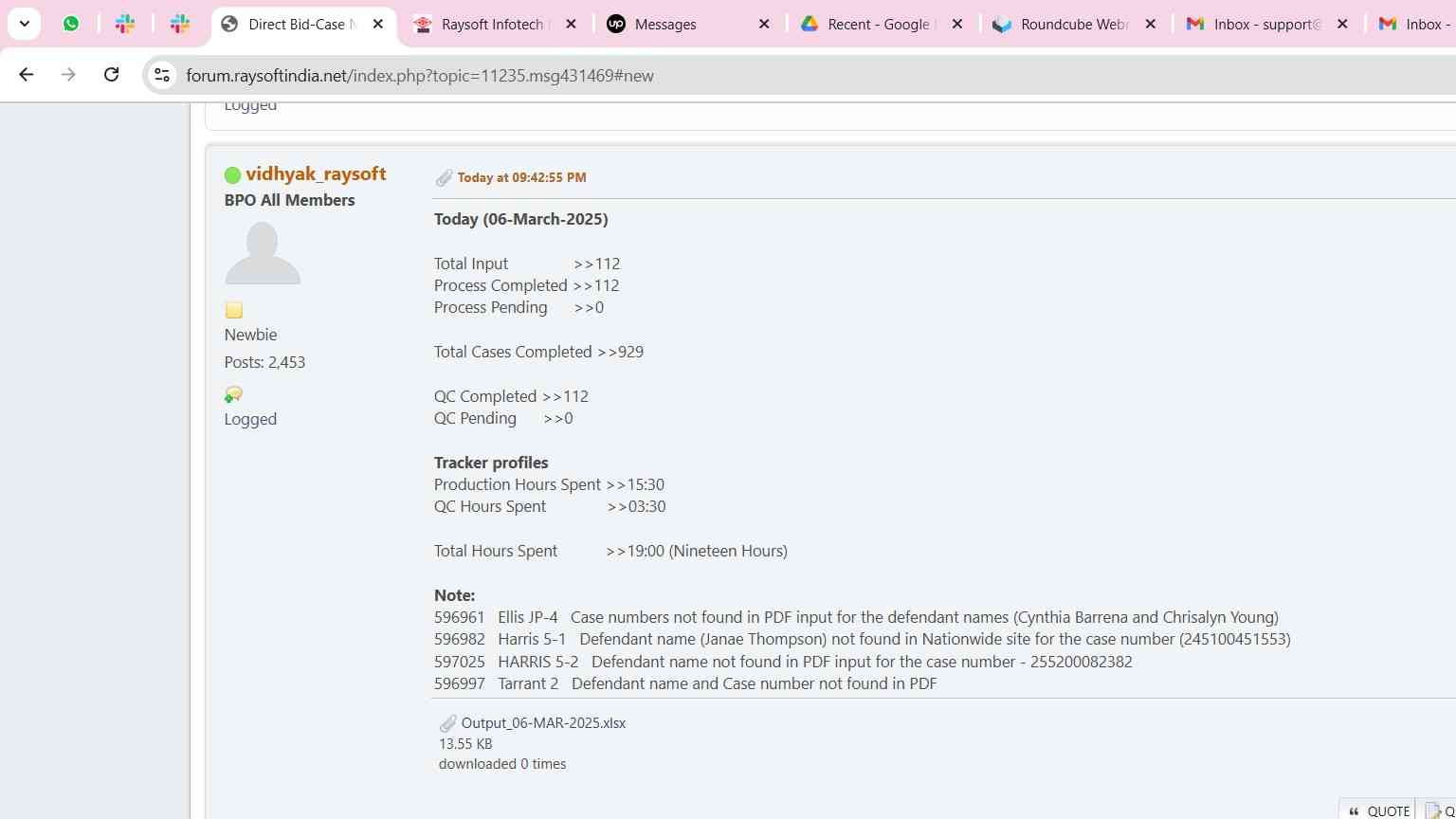
Task: Open vidhyak_raysoft's avatar image
Action: pyautogui.click(x=263, y=253)
